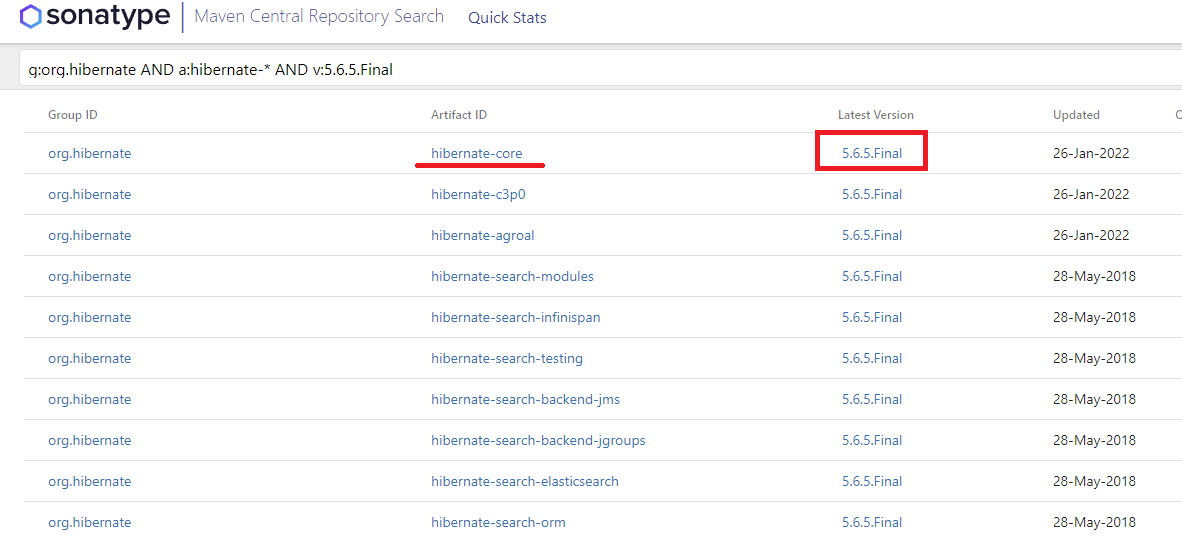The height and width of the screenshot is (546, 1182).
Task: Open the hibernate-core artifact link
Action: click(476, 153)
